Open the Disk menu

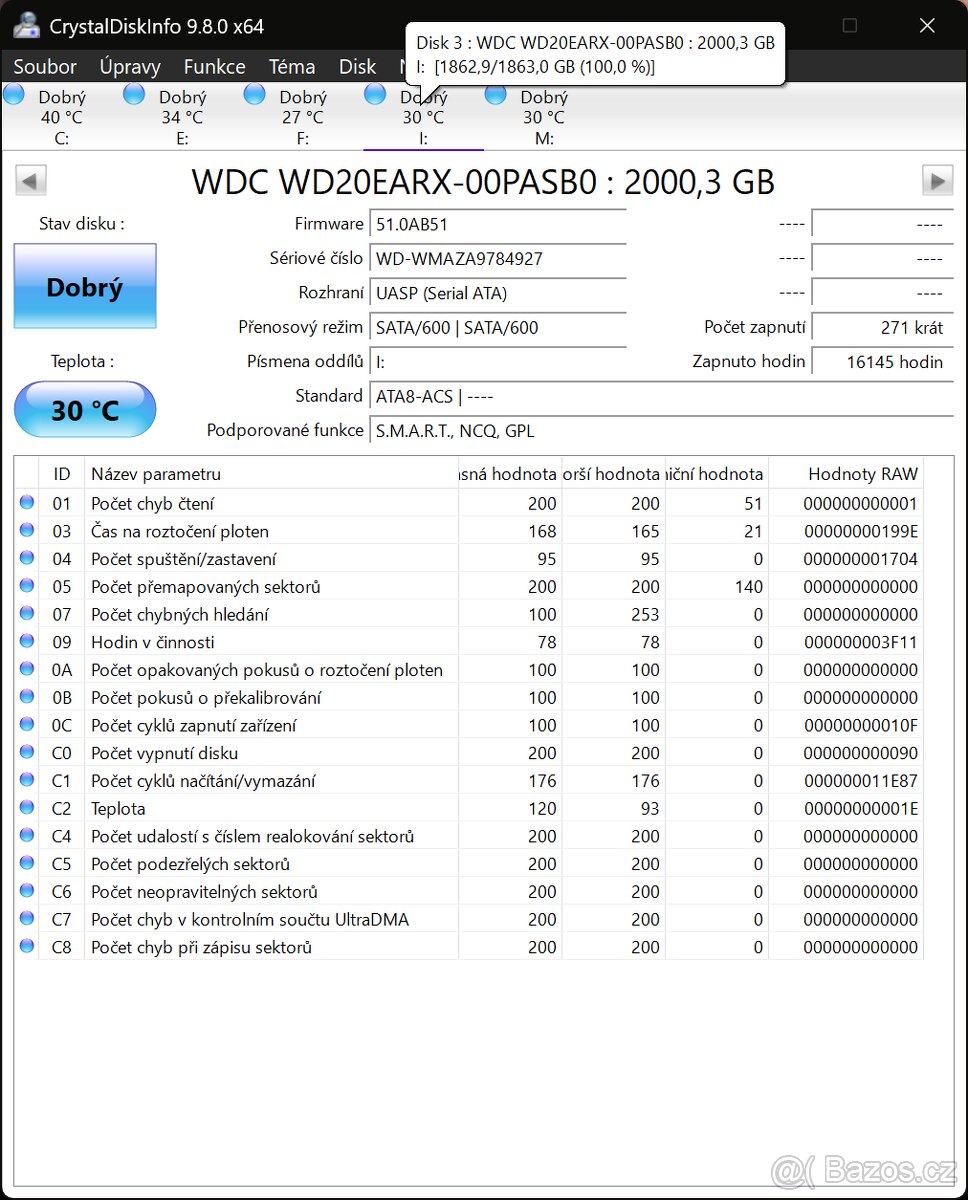click(x=357, y=66)
